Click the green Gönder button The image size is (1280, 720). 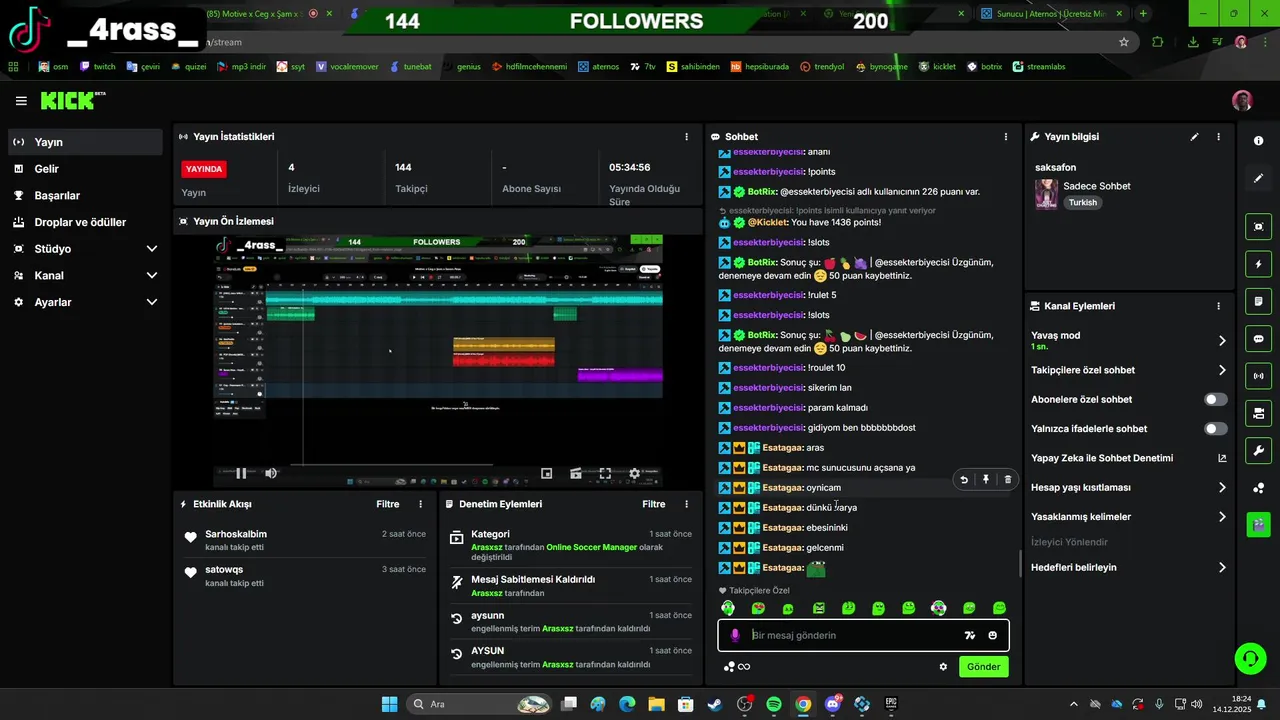click(x=984, y=667)
